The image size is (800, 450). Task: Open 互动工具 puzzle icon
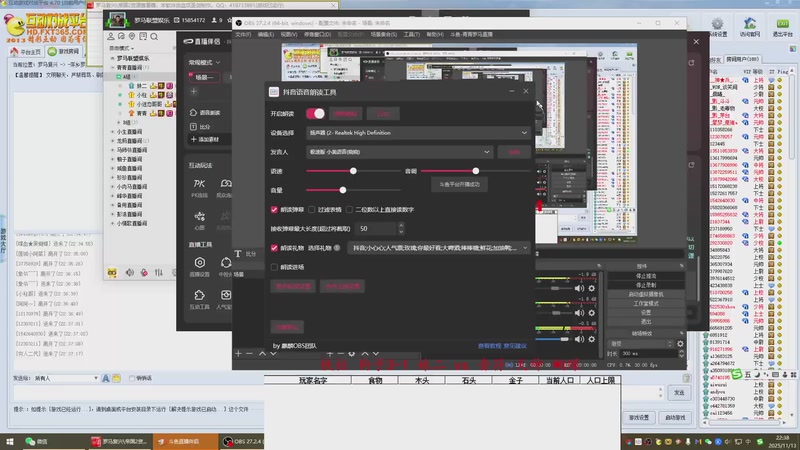(199, 295)
